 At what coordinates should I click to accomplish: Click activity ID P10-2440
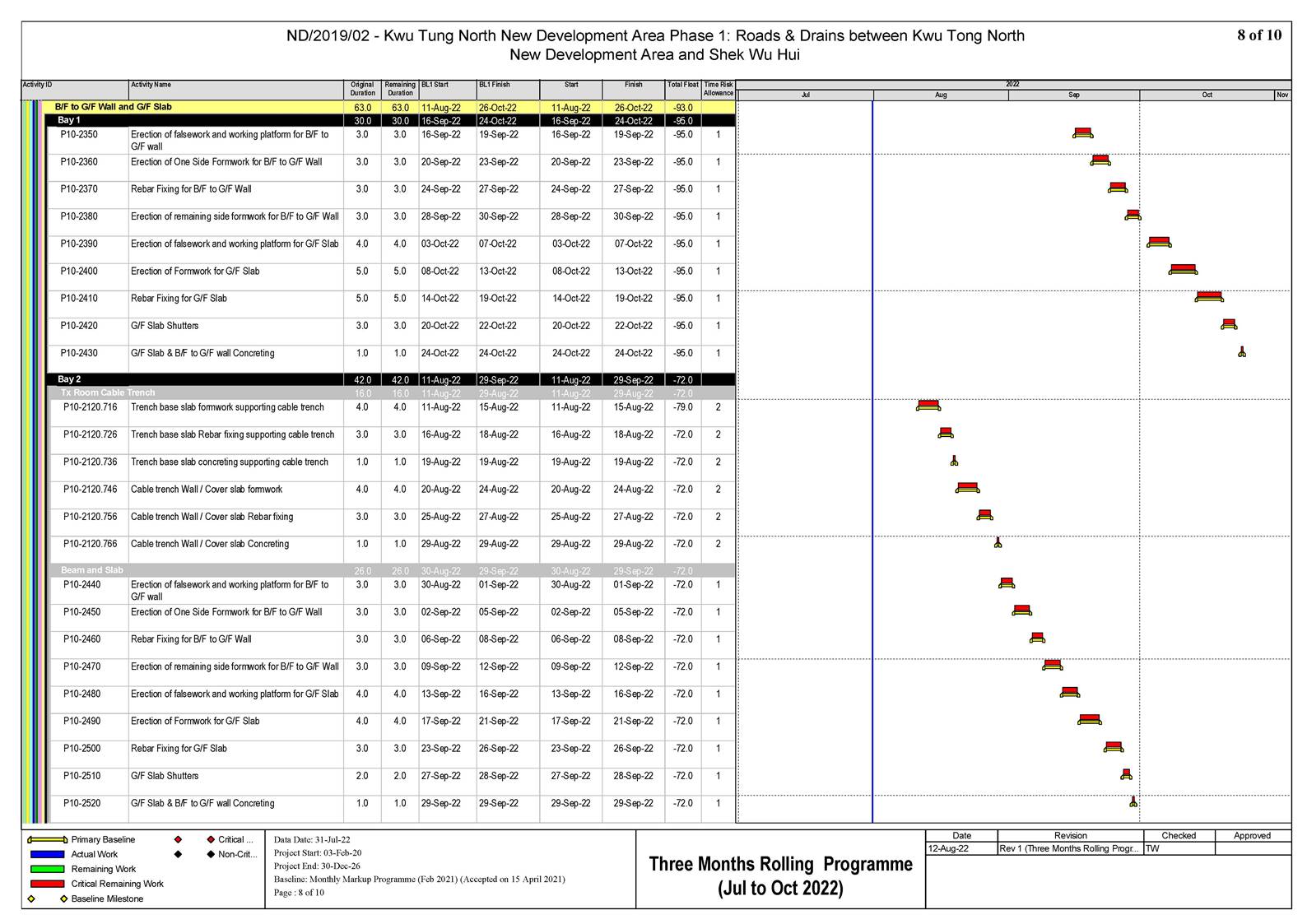(x=82, y=585)
